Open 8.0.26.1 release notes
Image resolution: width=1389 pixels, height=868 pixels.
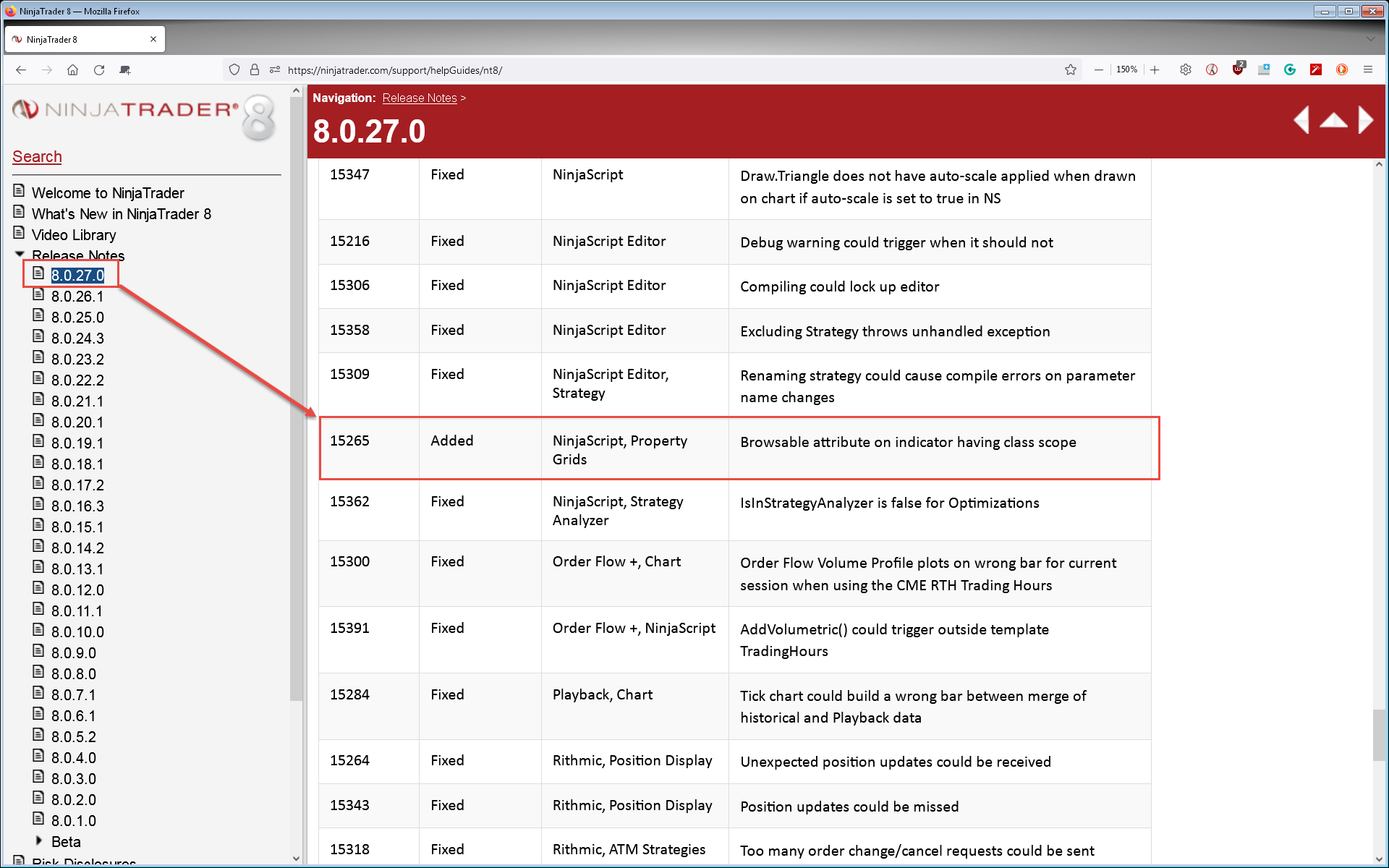point(77,297)
